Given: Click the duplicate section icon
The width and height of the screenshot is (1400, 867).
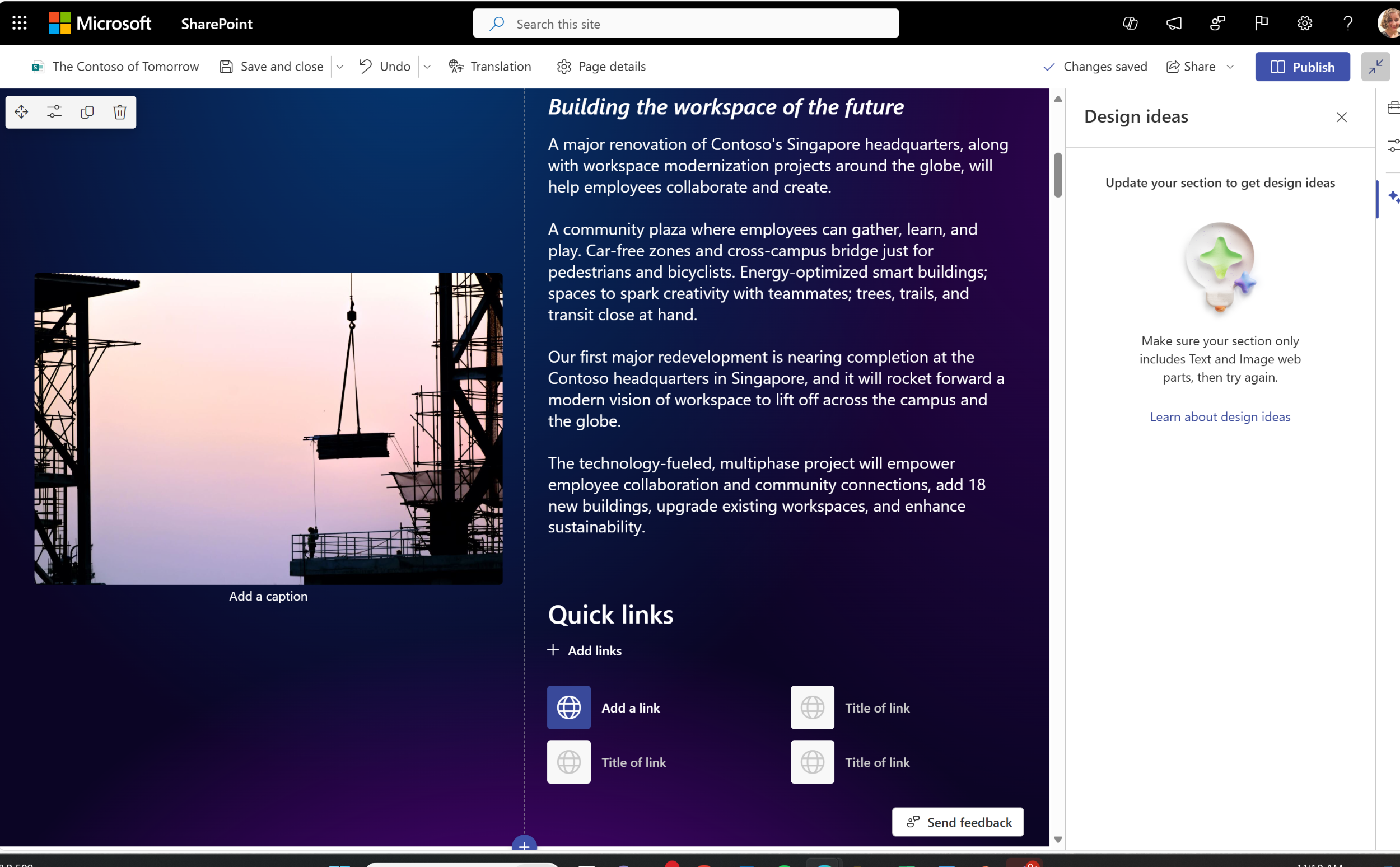Looking at the screenshot, I should pos(87,111).
